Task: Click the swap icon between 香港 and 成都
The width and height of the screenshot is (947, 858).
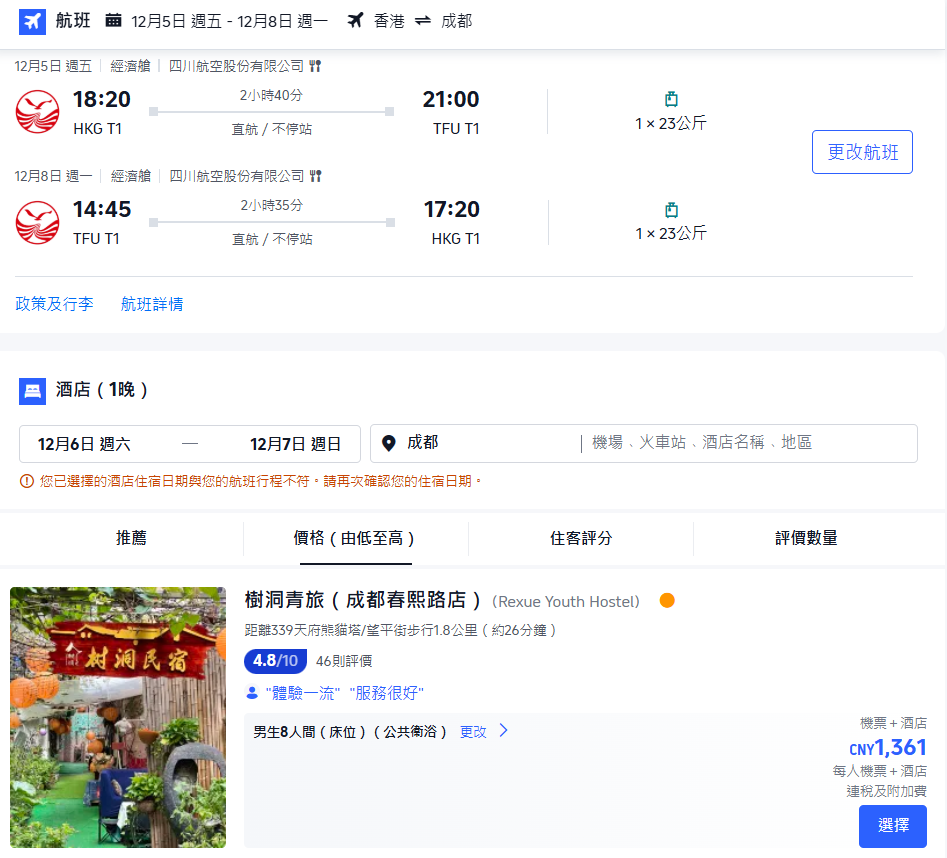Action: tap(421, 21)
